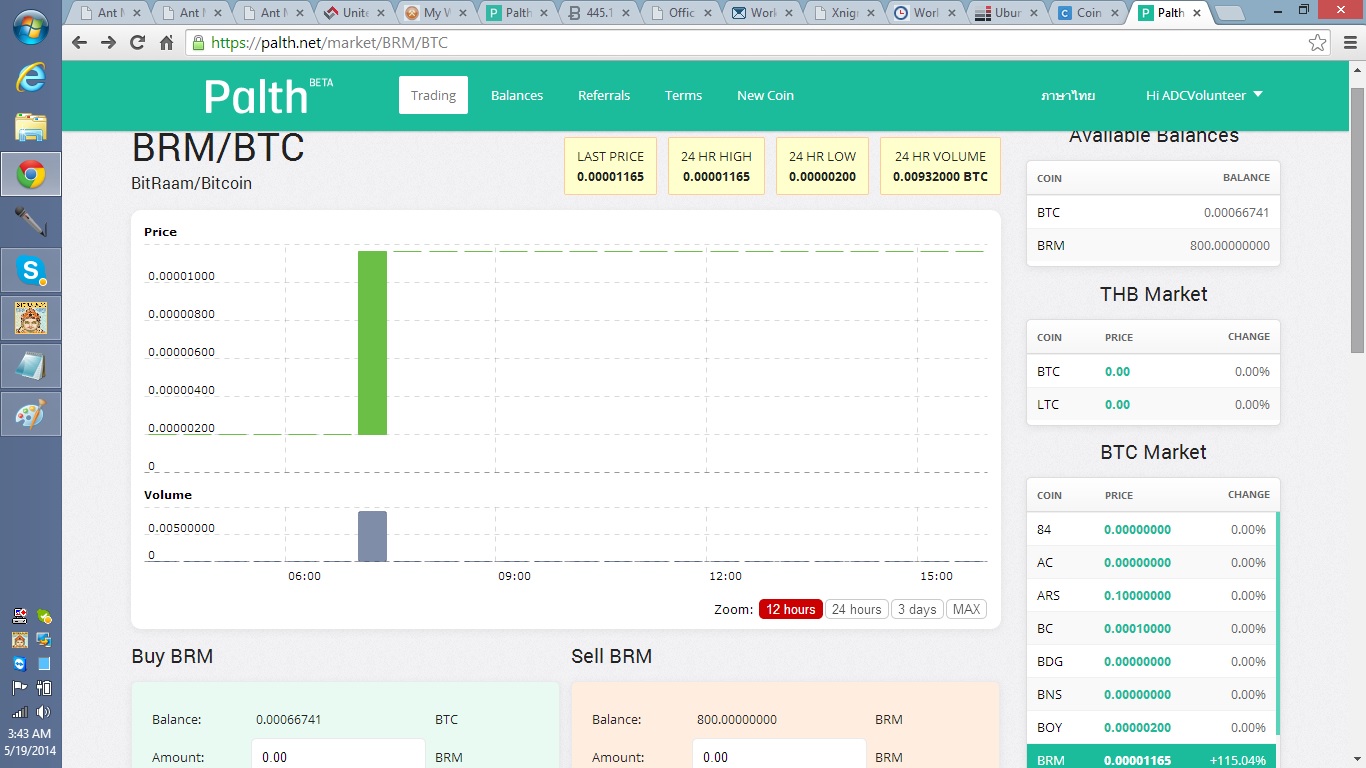This screenshot has height=768, width=1366.
Task: Select the highlighted BRM market row
Action: [x=1152, y=757]
